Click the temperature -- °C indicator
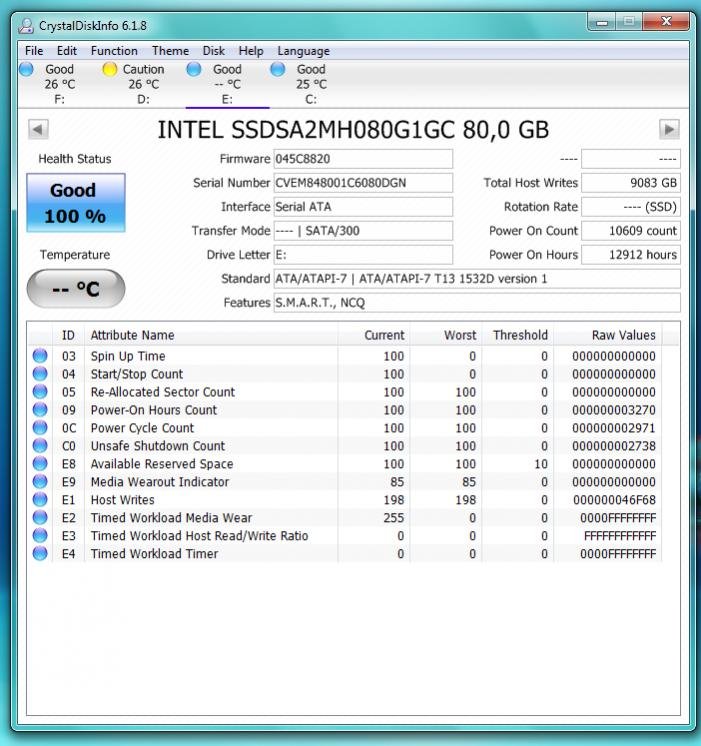Screen dimensions: 701x746 tap(76, 289)
